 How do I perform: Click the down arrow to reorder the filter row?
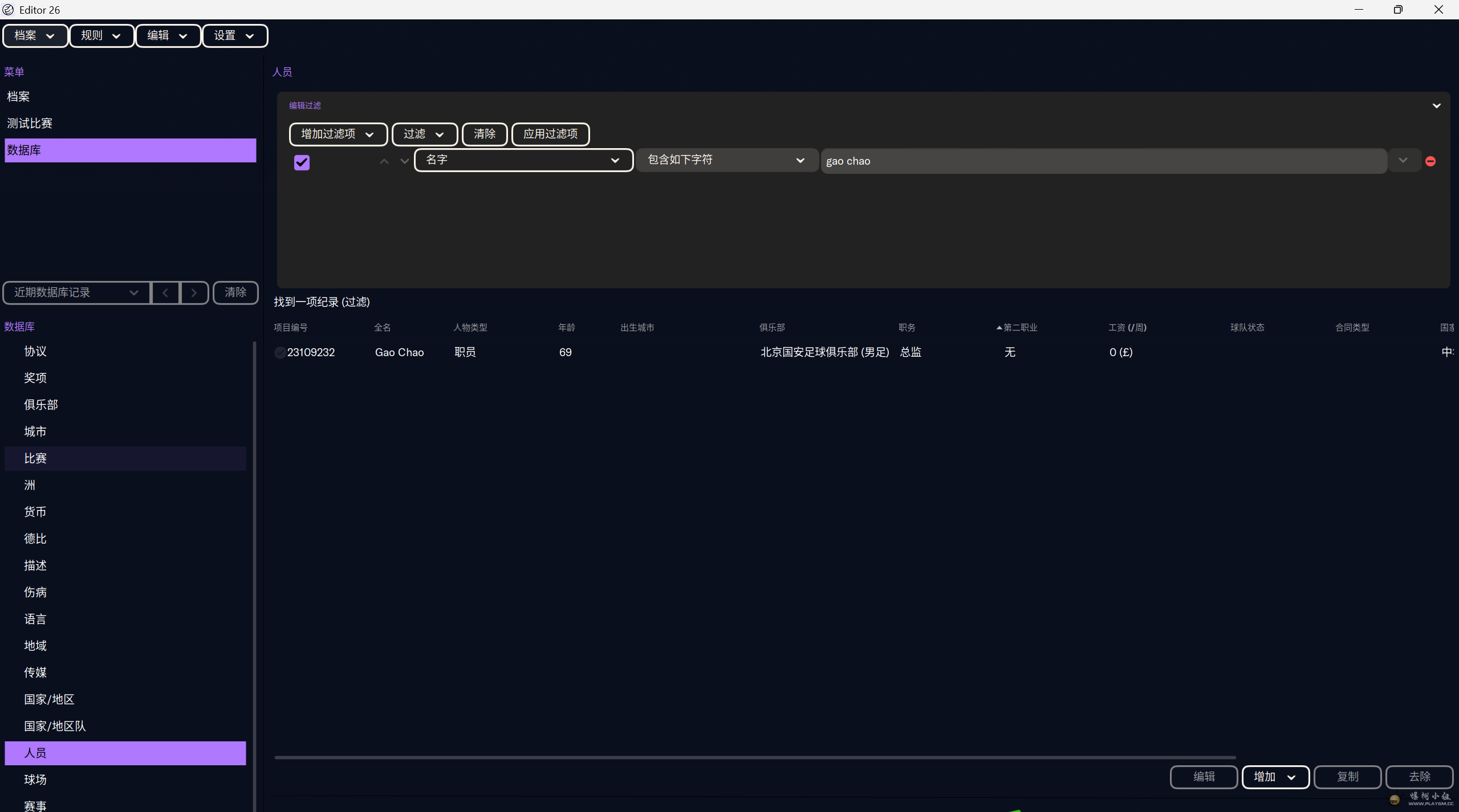click(404, 162)
